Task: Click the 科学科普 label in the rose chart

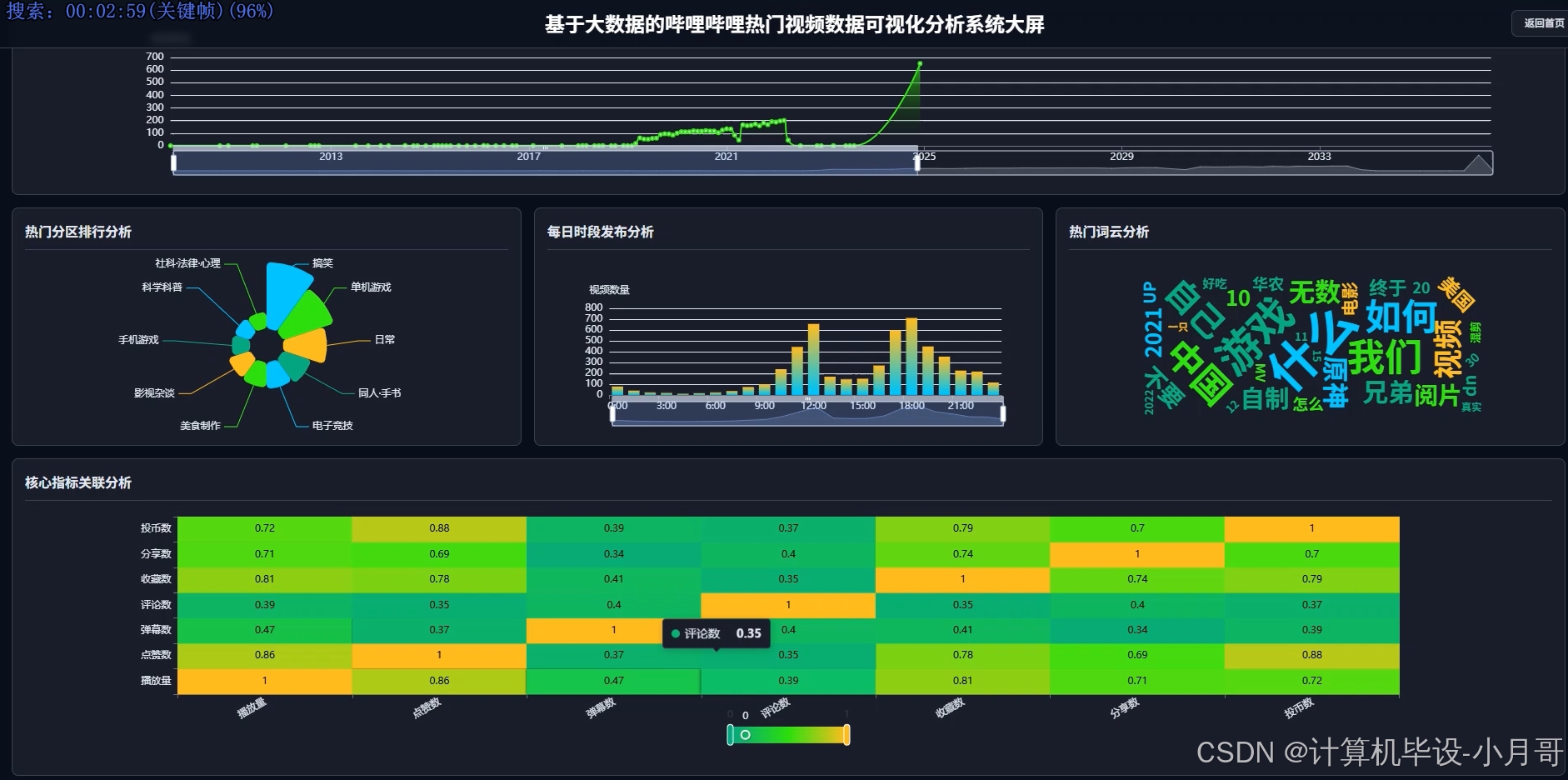Action: pos(162,287)
